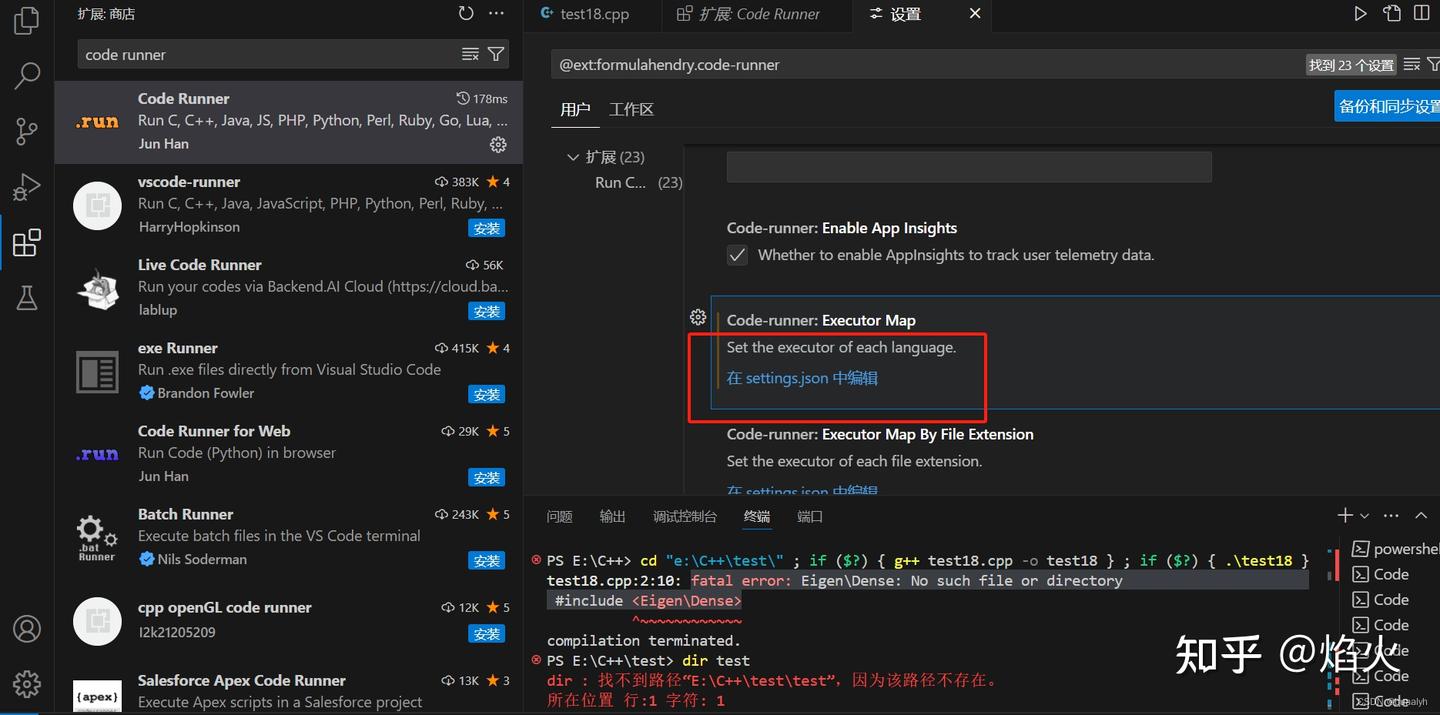Open the 在 settings.json 中编辑 link
Viewport: 1440px width, 715px height.
point(802,378)
